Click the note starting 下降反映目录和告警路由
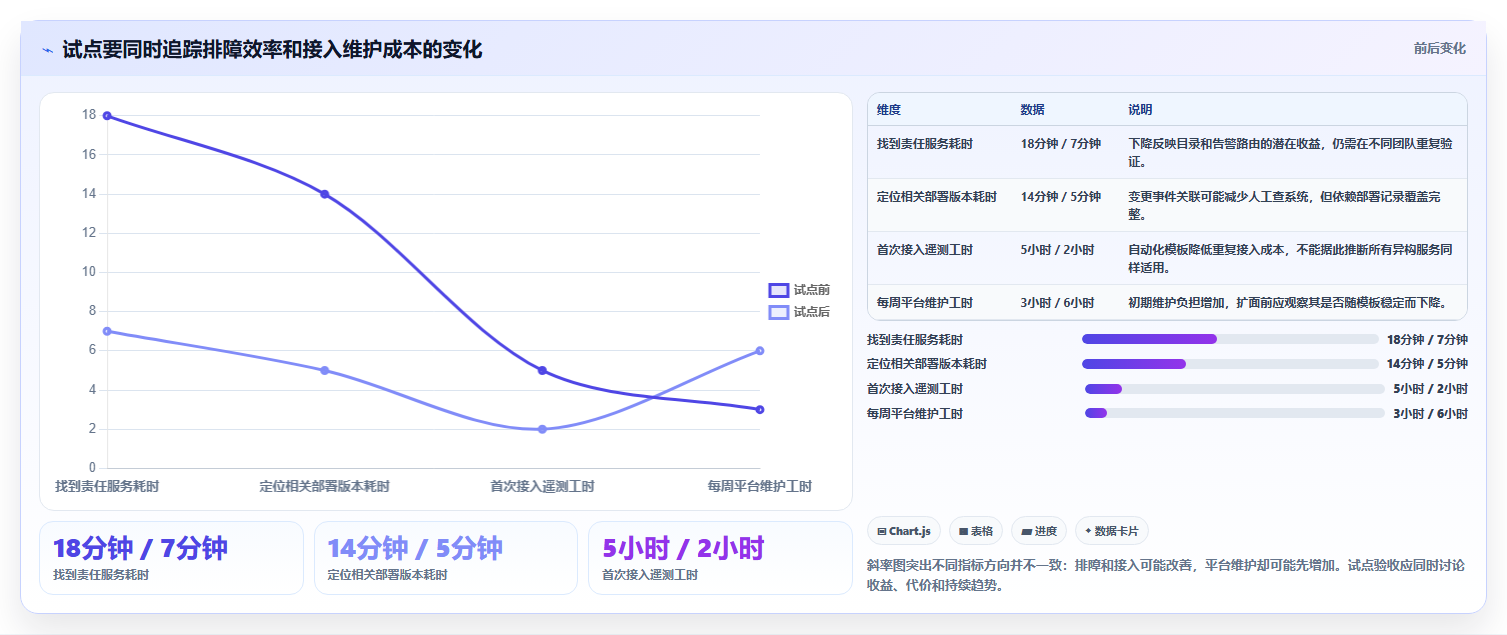 tap(1290, 152)
